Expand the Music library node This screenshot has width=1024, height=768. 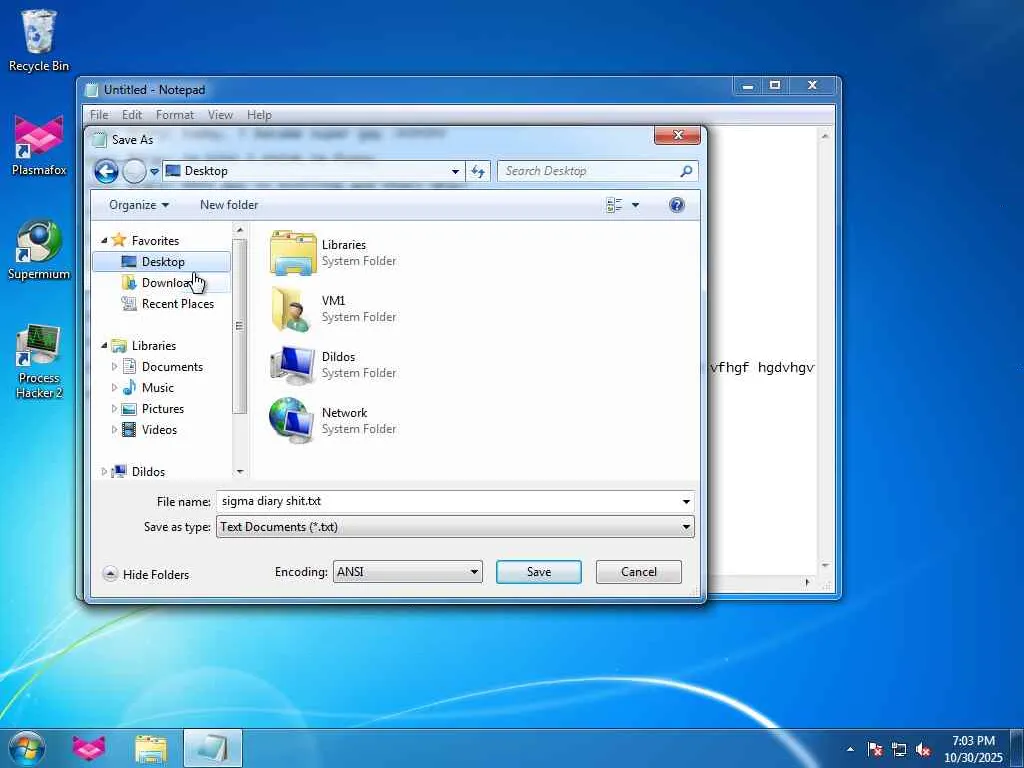(114, 387)
